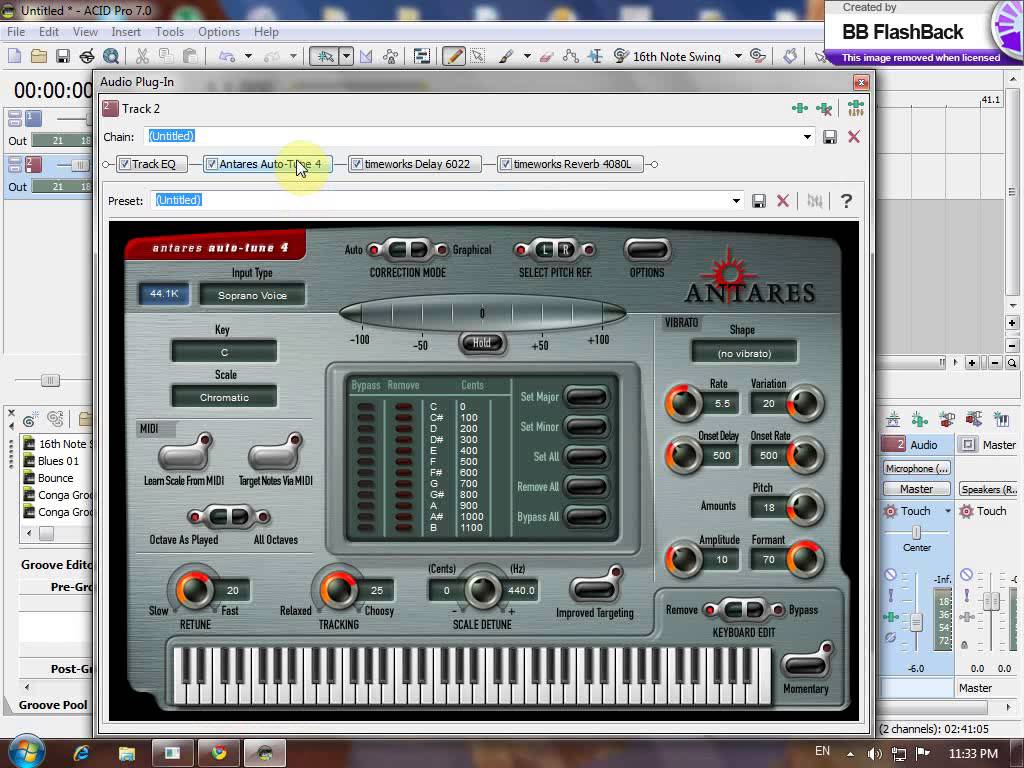Add a plug-in to the Track 2 chain

(x=799, y=108)
